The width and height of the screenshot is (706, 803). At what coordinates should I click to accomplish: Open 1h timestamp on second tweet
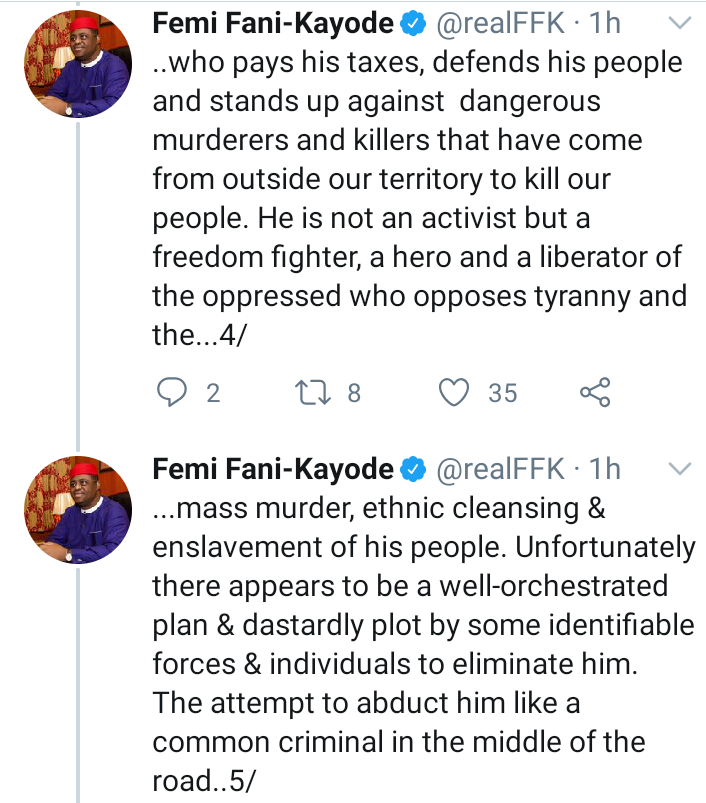point(605,470)
